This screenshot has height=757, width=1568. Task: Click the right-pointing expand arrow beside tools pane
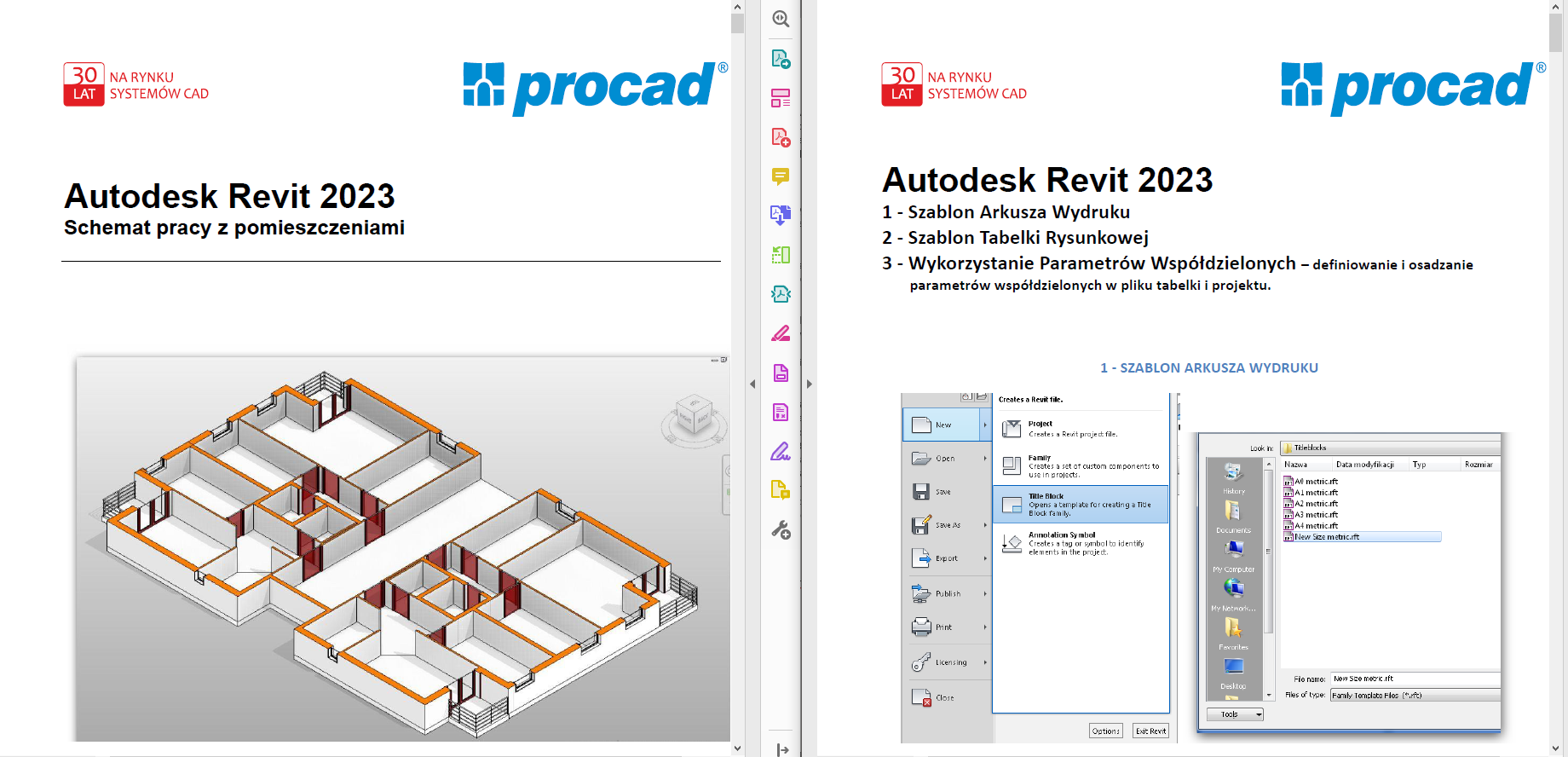tap(810, 384)
